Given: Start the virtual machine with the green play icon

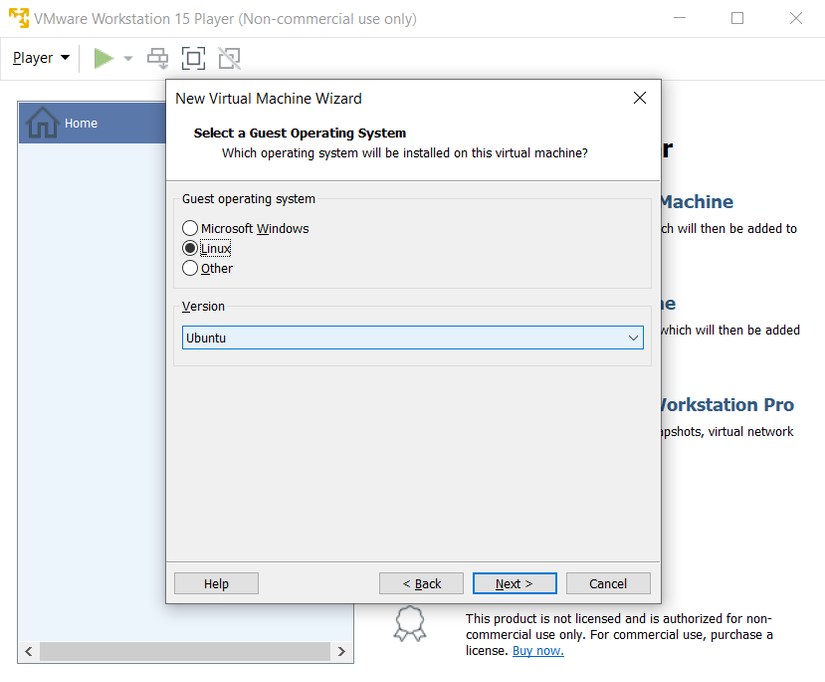Looking at the screenshot, I should click(x=102, y=57).
